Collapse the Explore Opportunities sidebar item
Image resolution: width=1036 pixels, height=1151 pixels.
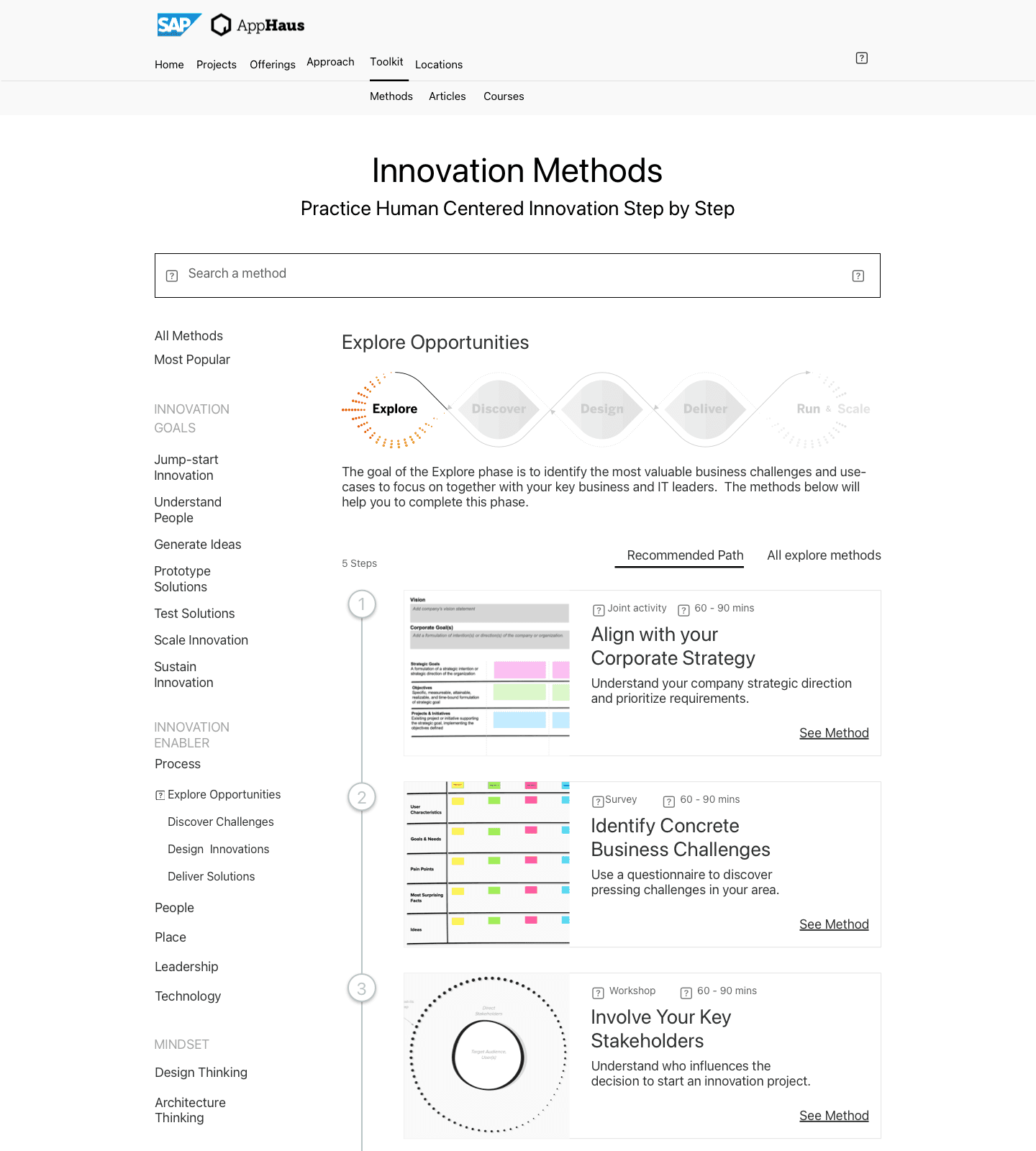(160, 795)
